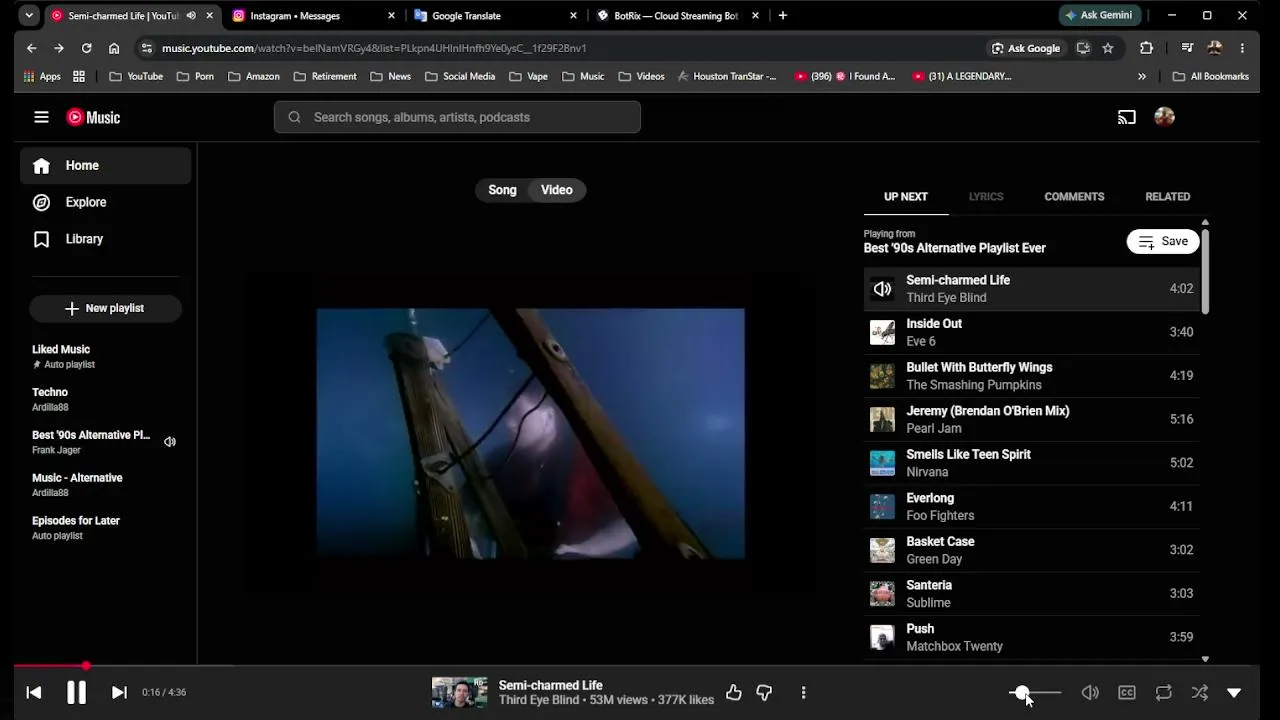The width and height of the screenshot is (1280, 720).
Task: Click the Up Next queue scrollbar
Action: pyautogui.click(x=1205, y=271)
